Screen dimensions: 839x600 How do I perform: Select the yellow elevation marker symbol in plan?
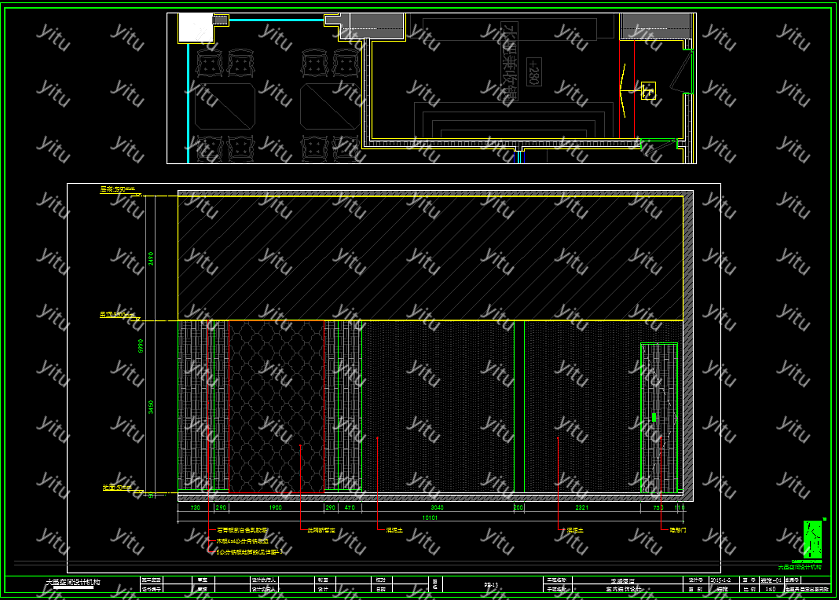(x=647, y=92)
